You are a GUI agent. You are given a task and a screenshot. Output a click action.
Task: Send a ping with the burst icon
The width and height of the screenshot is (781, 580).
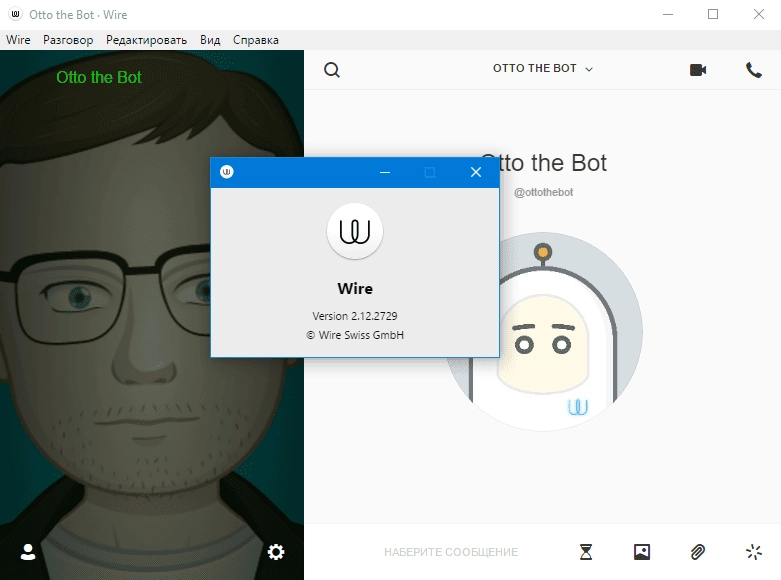[x=754, y=552]
